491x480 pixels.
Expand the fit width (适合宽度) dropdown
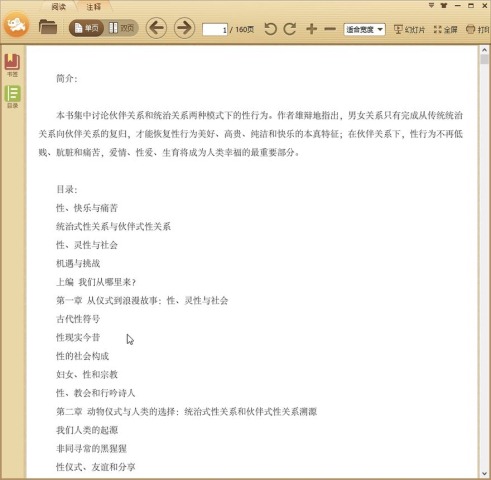click(x=364, y=29)
